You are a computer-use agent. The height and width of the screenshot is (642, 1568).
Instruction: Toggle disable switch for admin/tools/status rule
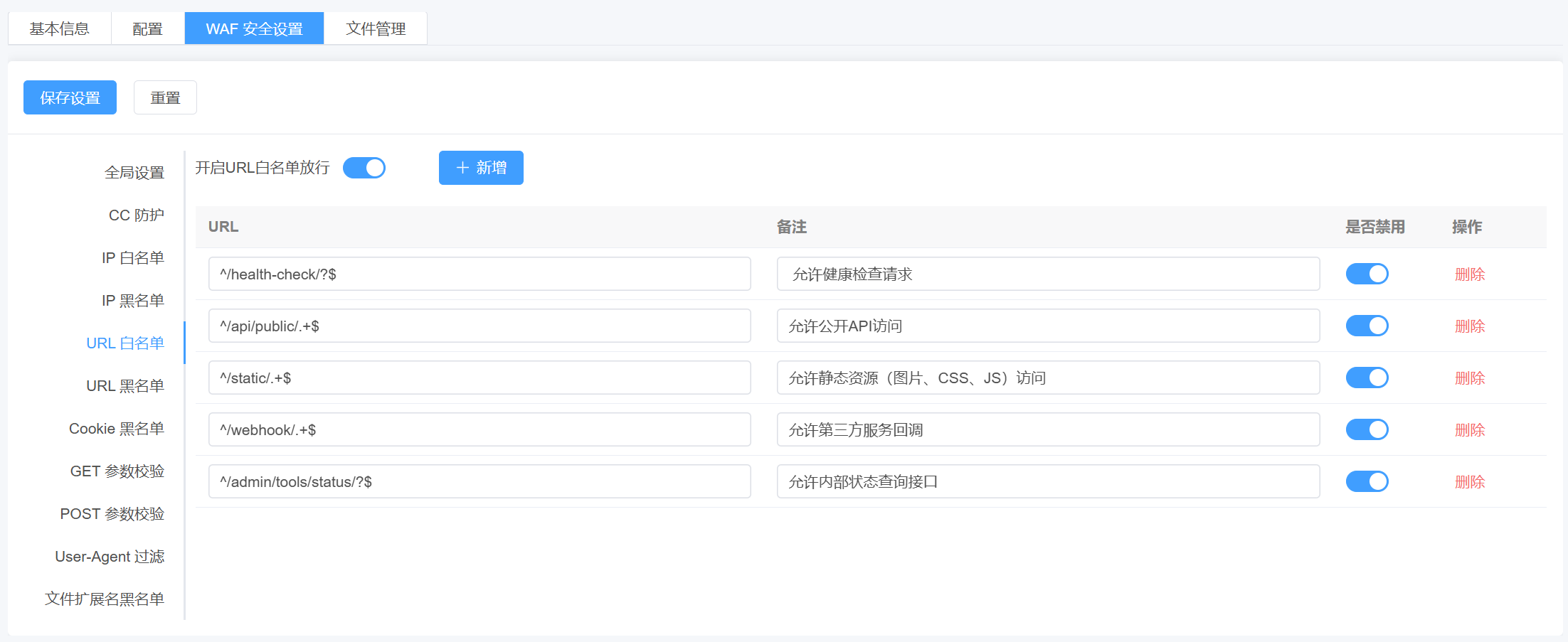point(1367,481)
